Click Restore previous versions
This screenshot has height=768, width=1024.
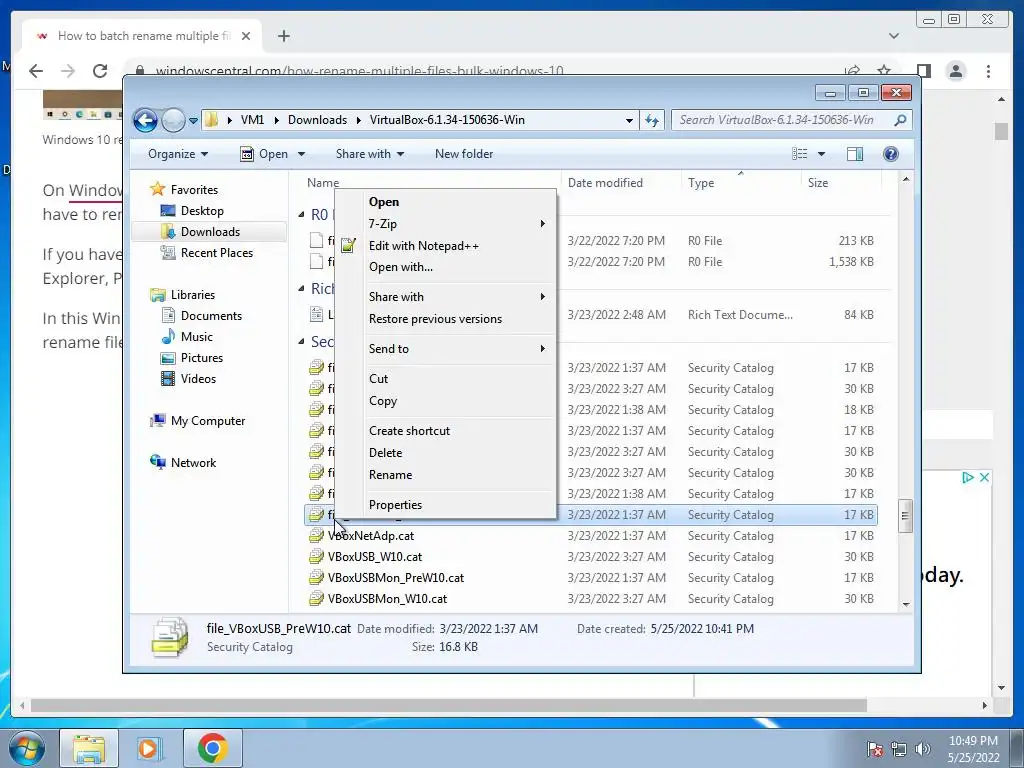coord(445,319)
